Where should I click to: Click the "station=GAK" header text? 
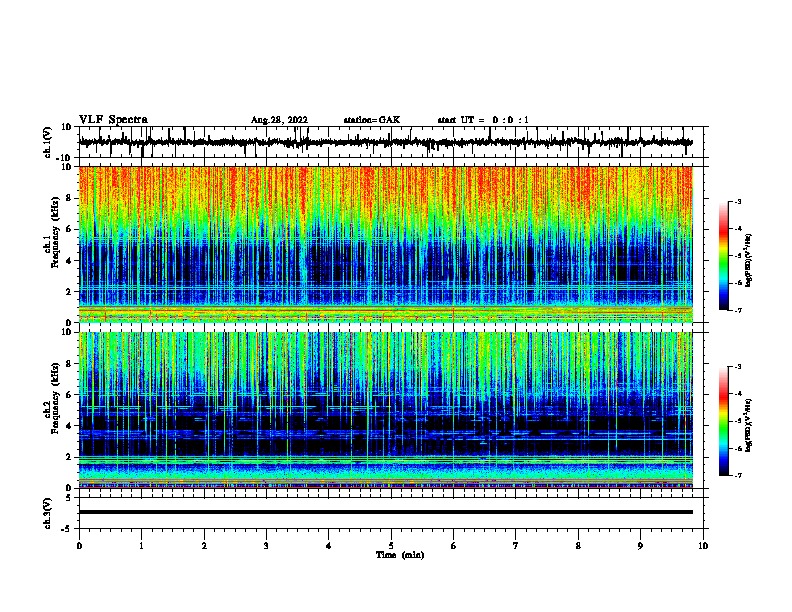pyautogui.click(x=372, y=120)
